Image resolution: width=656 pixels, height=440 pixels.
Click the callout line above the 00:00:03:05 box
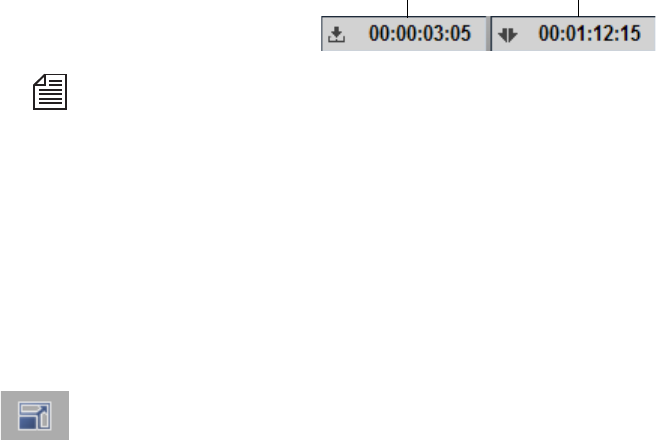click(x=407, y=8)
